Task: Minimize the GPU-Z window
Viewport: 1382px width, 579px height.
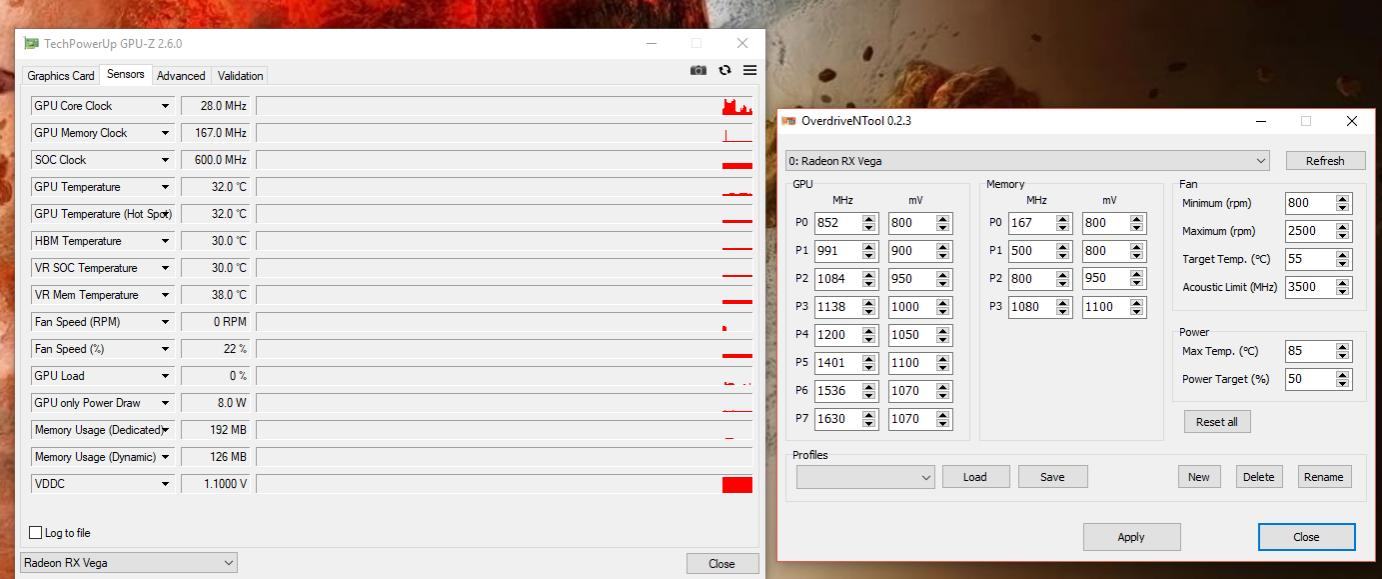Action: 652,44
